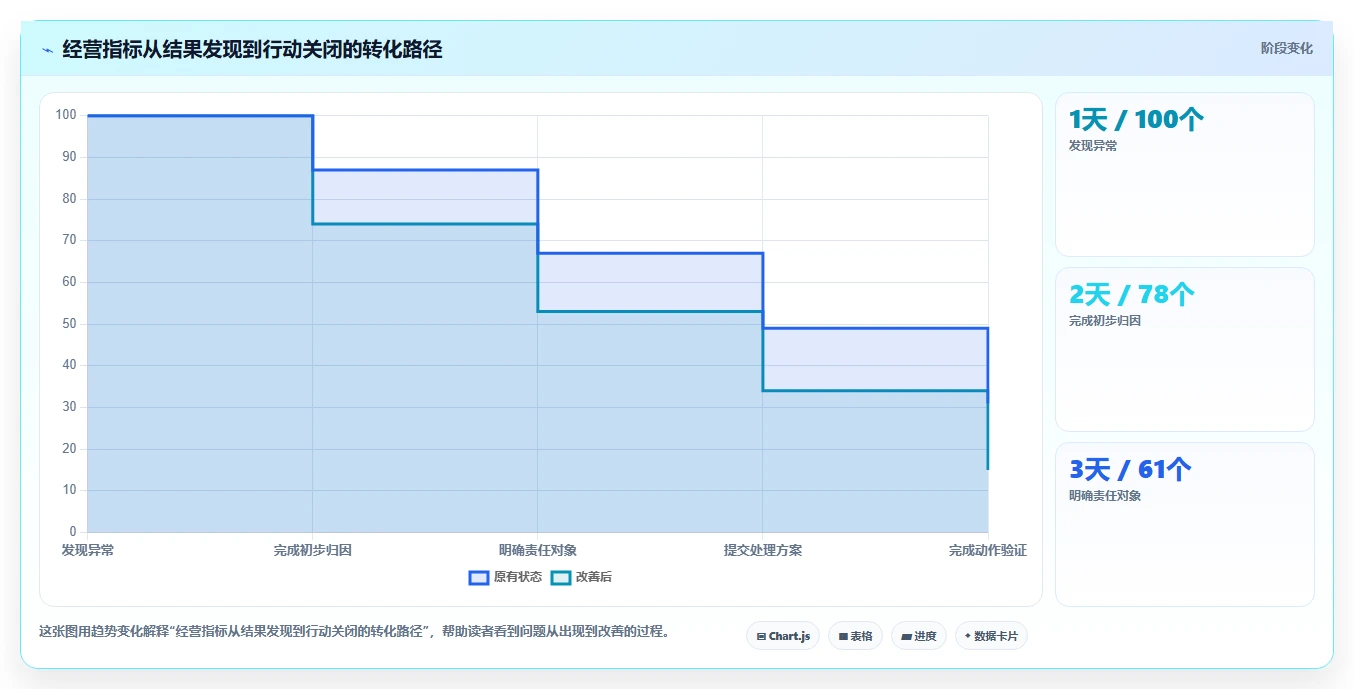The height and width of the screenshot is (689, 1354).
Task: Click the chart description sentence below chart
Action: [x=354, y=632]
